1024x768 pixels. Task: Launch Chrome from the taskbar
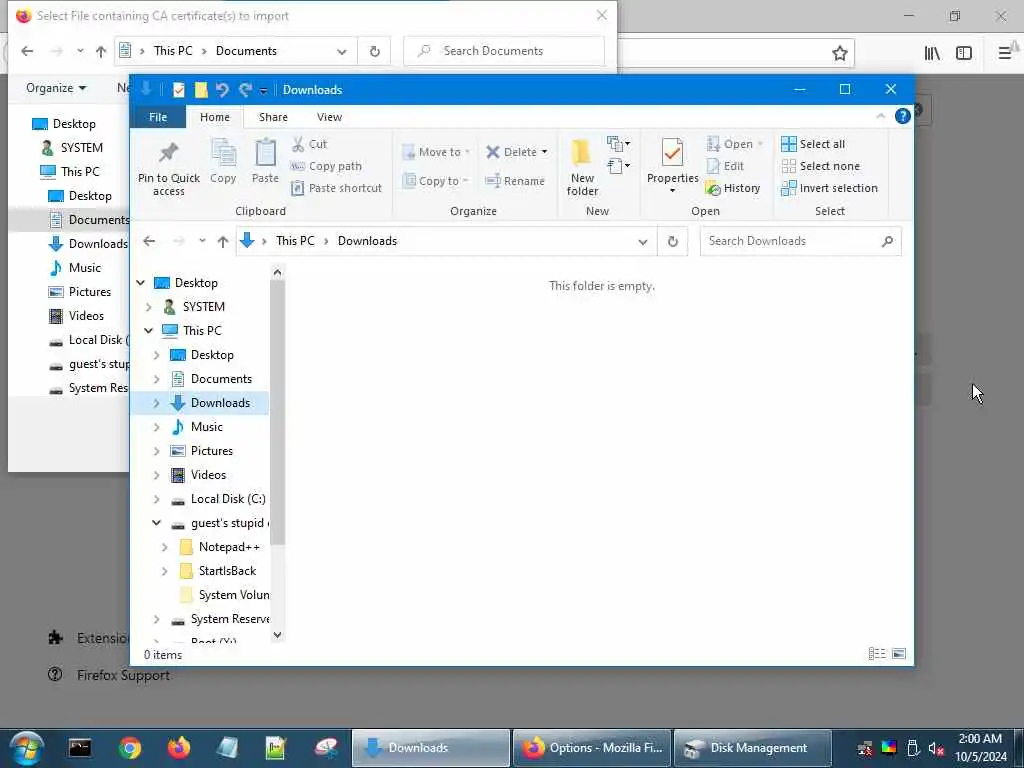130,748
